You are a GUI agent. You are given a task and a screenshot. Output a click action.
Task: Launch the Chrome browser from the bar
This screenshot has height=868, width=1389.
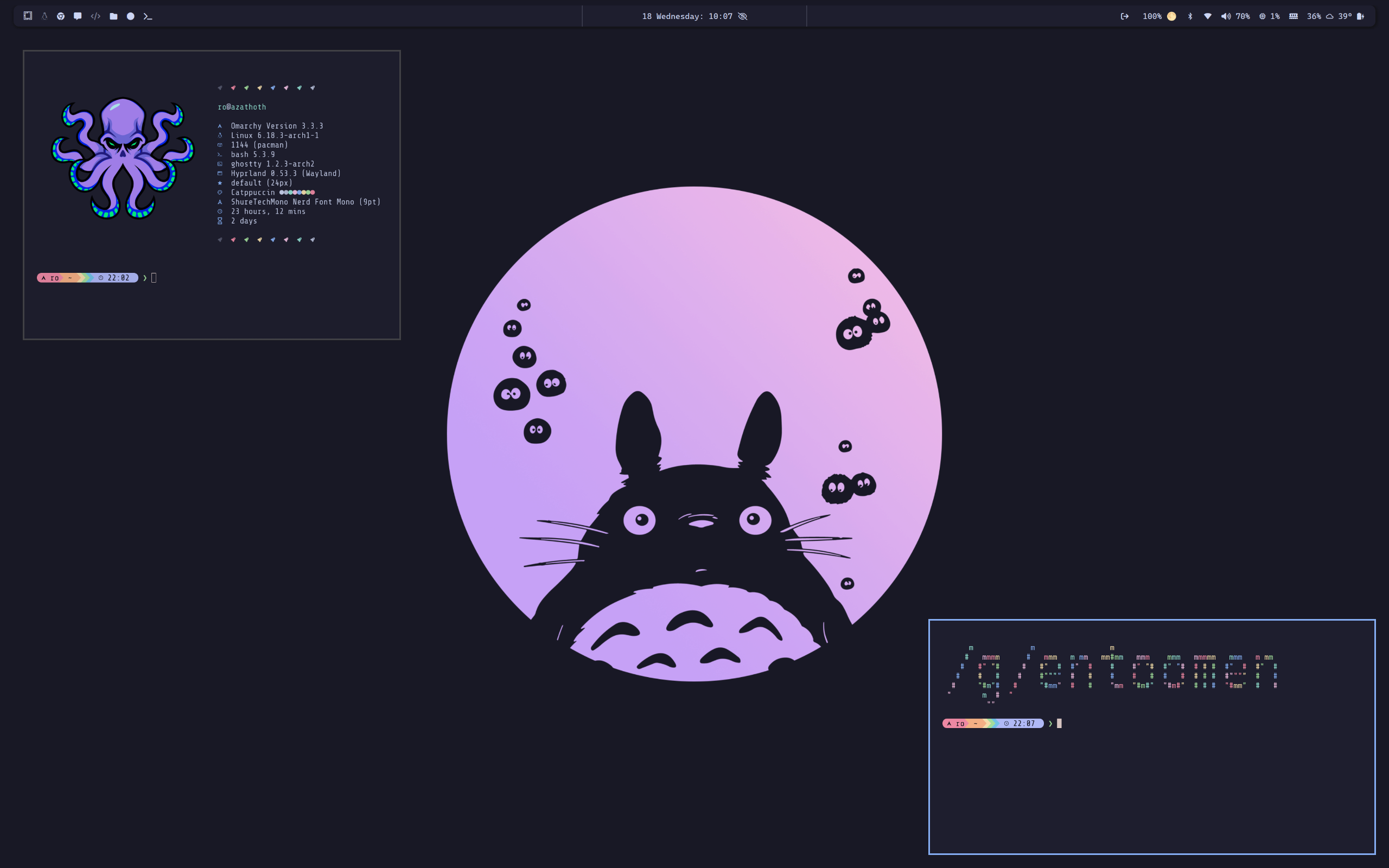pyautogui.click(x=61, y=16)
